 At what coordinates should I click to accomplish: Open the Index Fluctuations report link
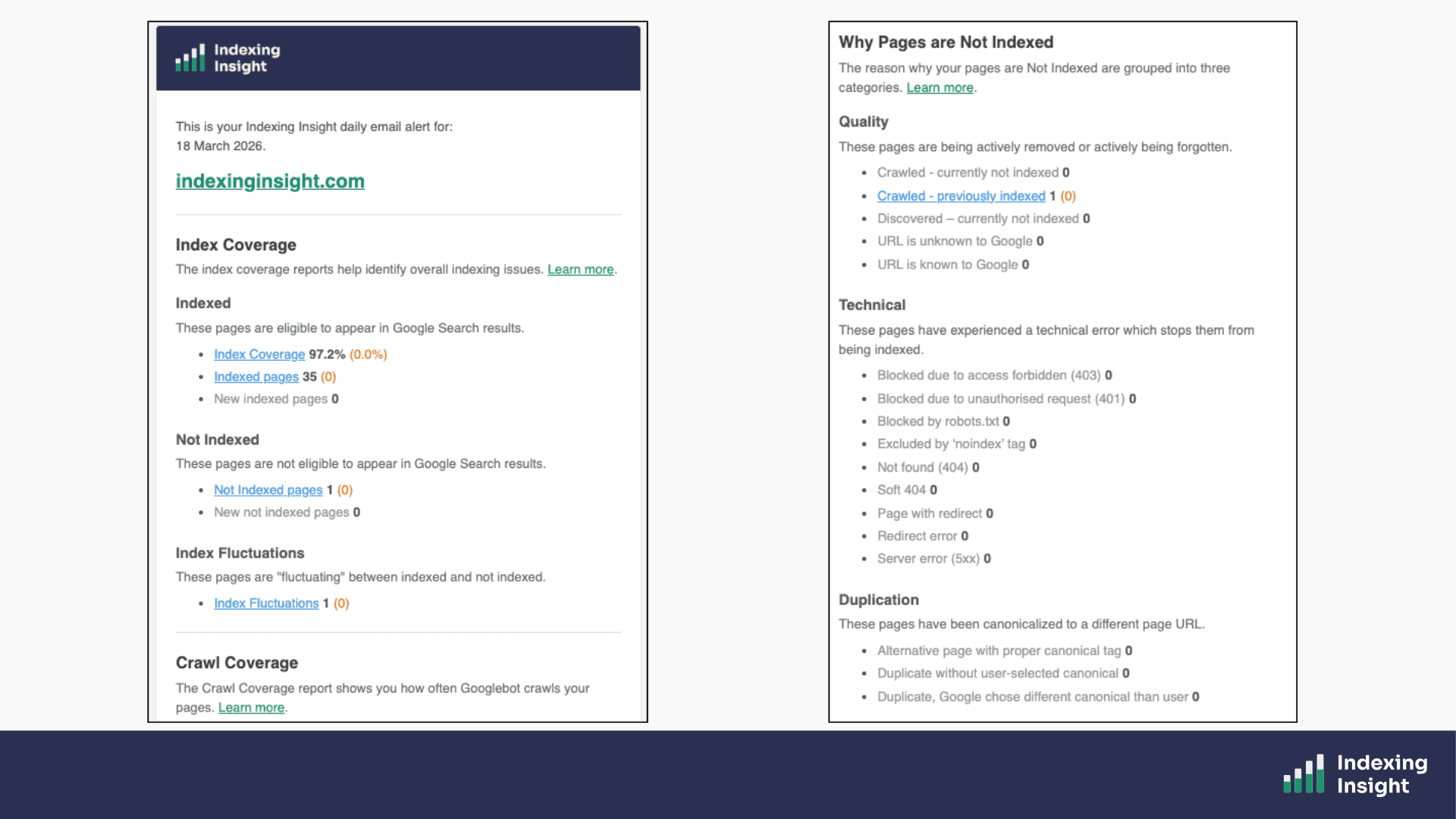pyautogui.click(x=266, y=603)
